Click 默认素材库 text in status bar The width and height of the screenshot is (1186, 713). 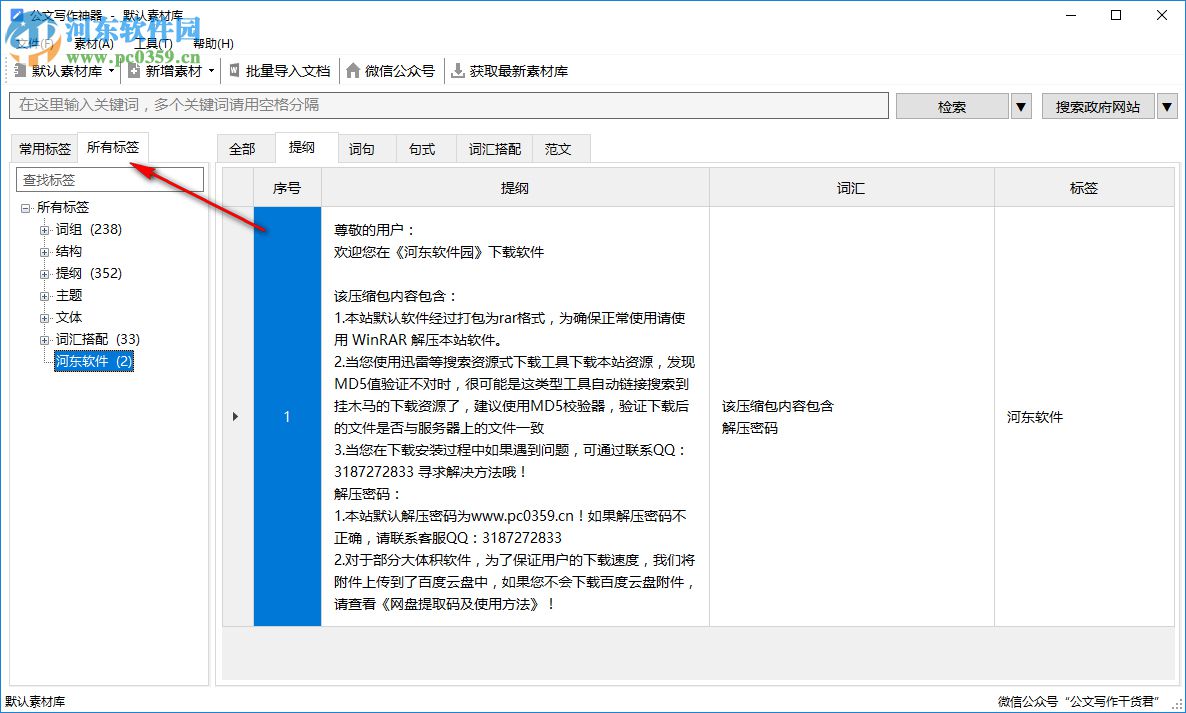pos(36,702)
